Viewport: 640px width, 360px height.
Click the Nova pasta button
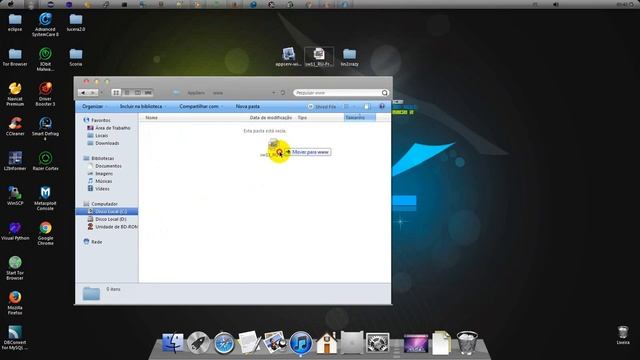(x=248, y=107)
